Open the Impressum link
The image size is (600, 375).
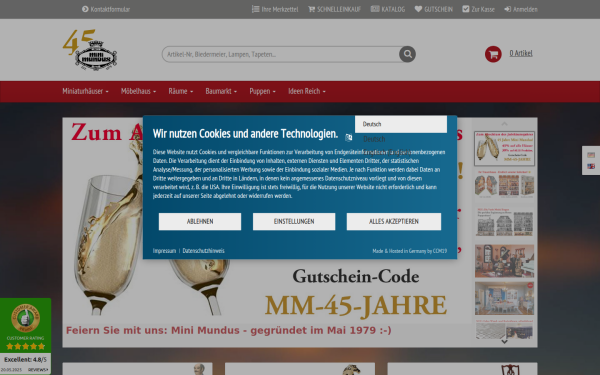click(x=164, y=251)
